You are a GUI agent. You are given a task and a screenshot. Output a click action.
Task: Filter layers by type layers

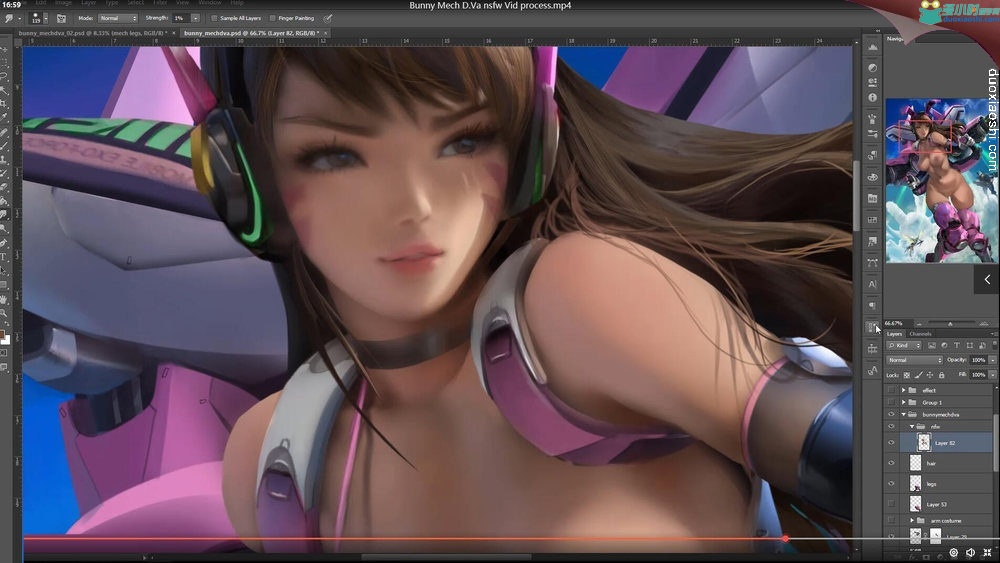[957, 345]
